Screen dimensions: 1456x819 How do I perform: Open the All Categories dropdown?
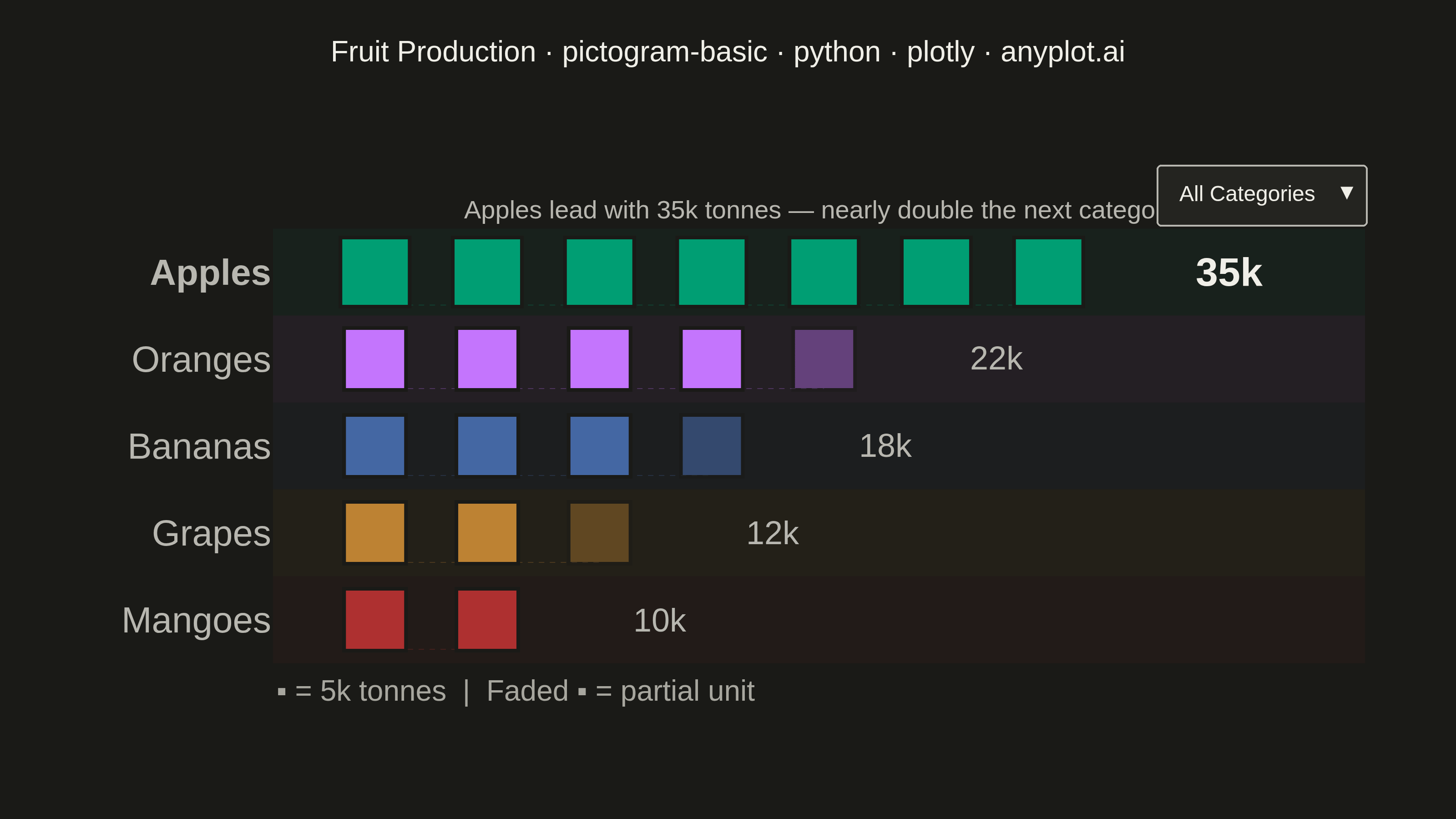pos(1262,195)
